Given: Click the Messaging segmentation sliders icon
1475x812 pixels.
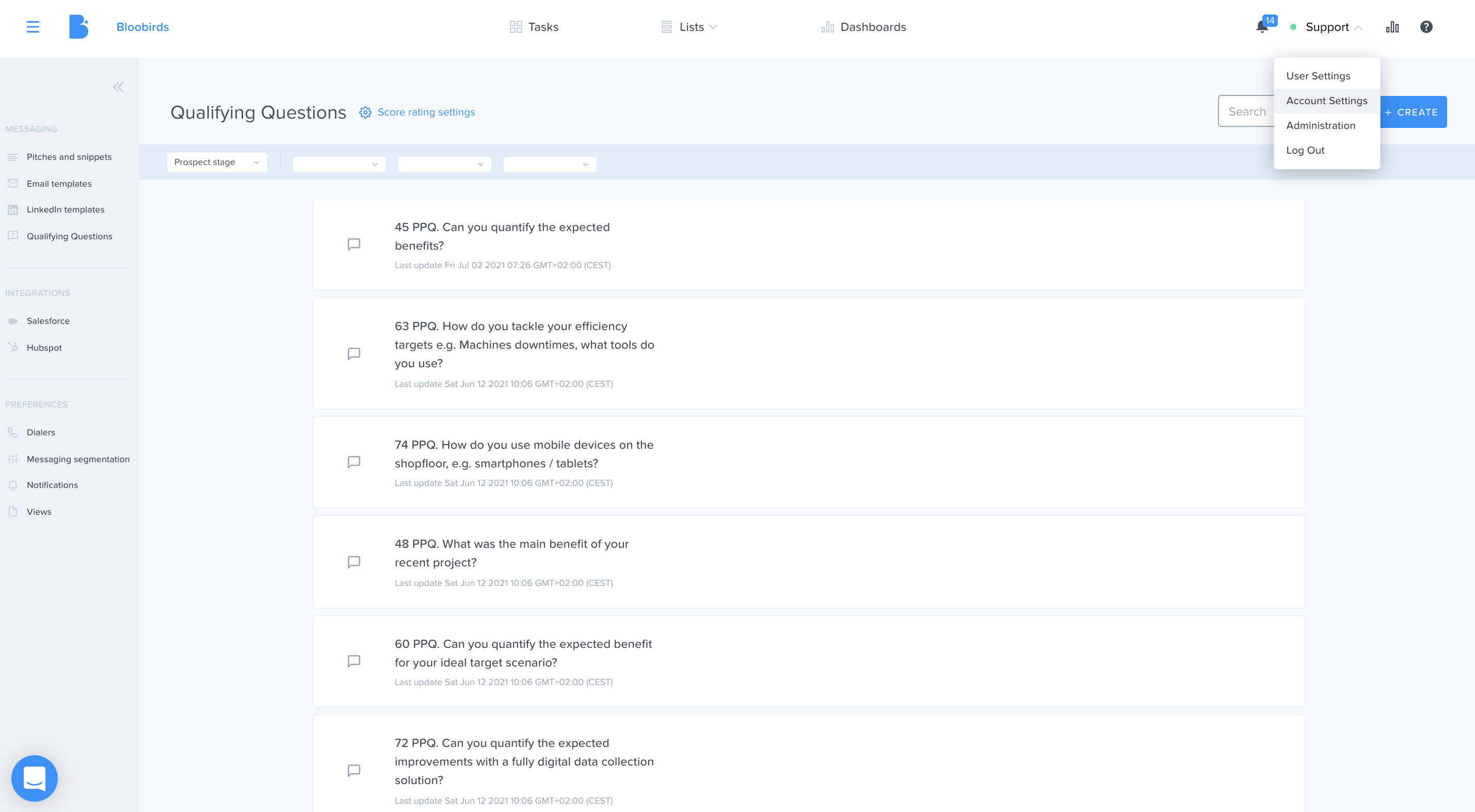Looking at the screenshot, I should click(12, 459).
